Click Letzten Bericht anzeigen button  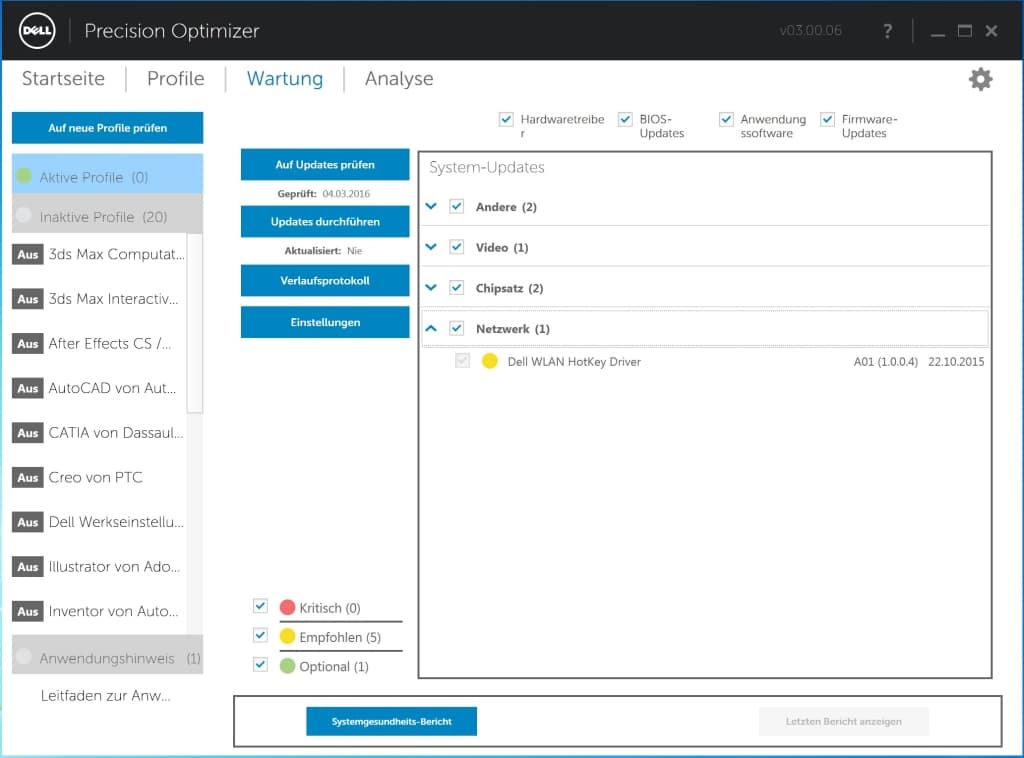coord(843,721)
